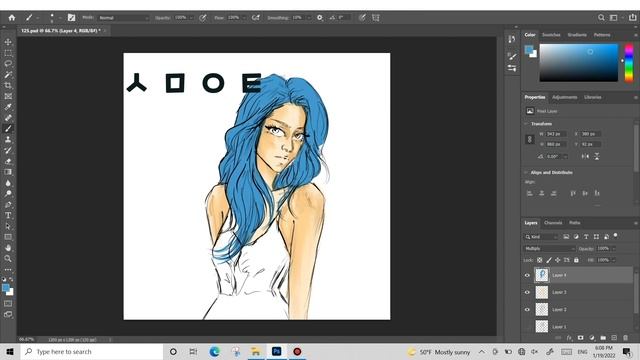The image size is (640, 360).
Task: Switch to the Channels tab
Action: click(553, 223)
